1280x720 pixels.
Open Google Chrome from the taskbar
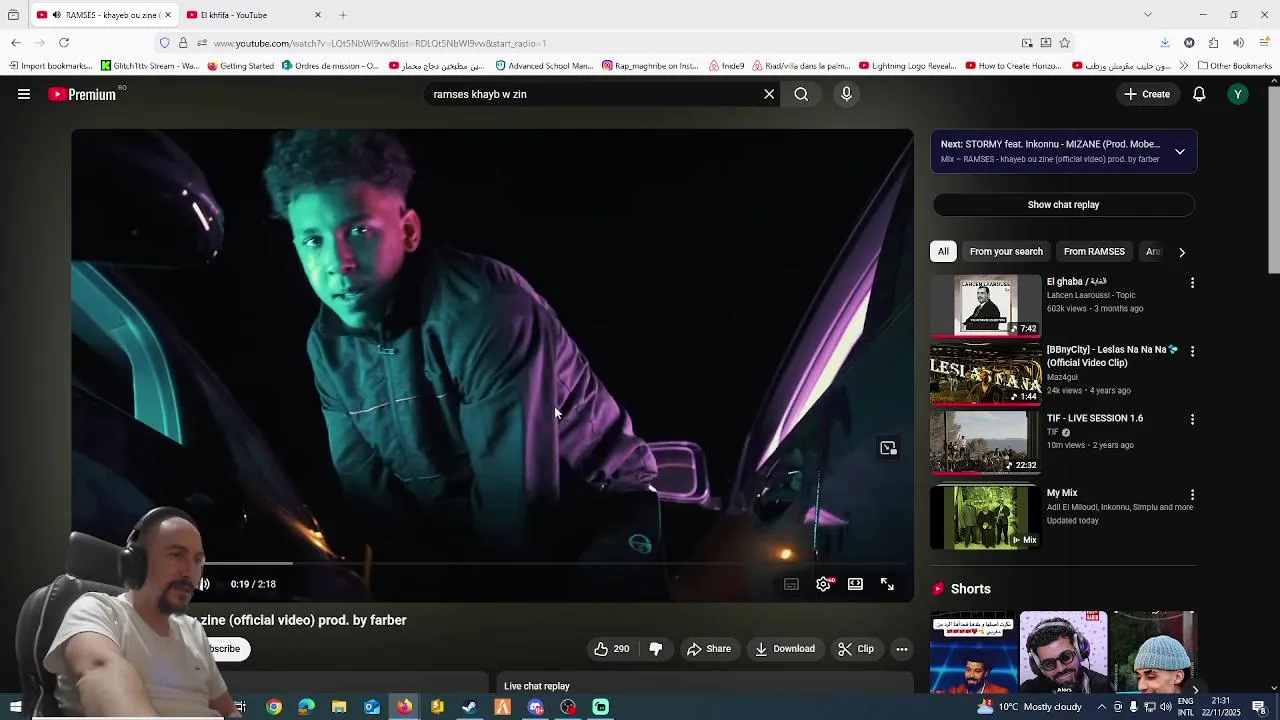tap(273, 707)
